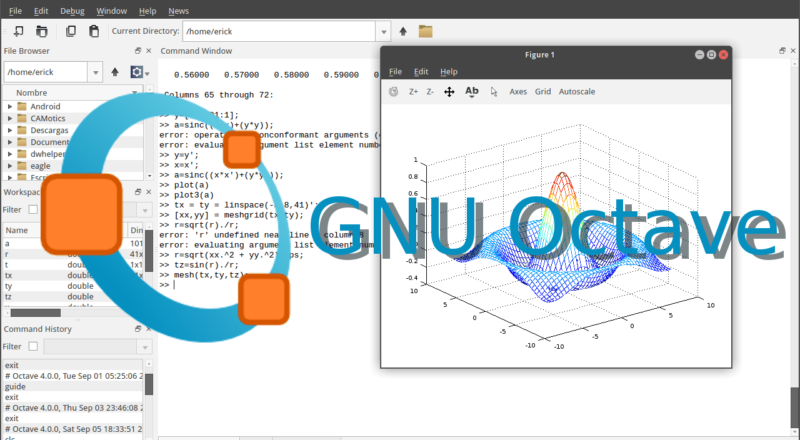Open the Workspace filter dropdown

point(145,210)
